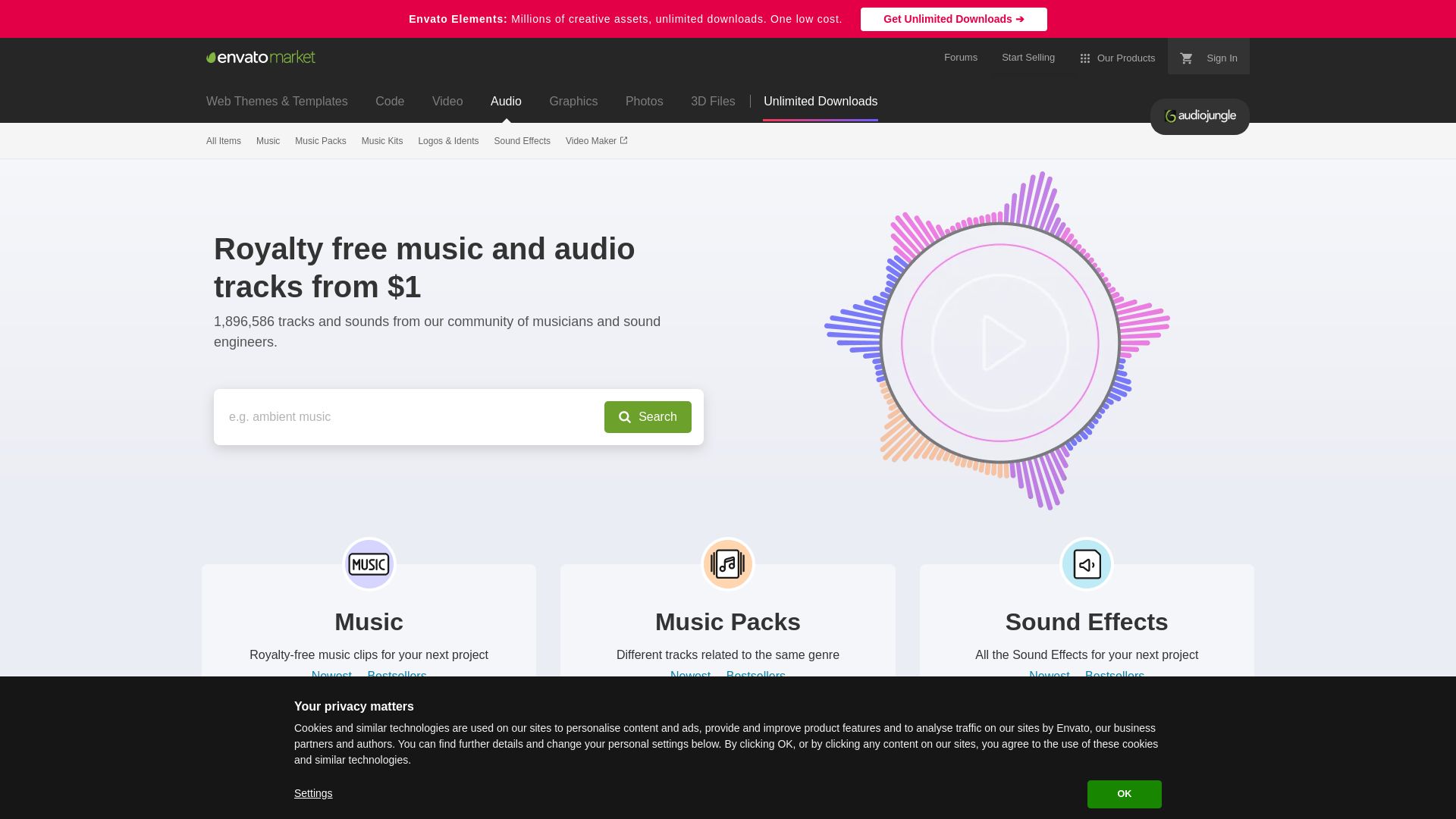1456x819 pixels.
Task: Open the Envato Market logo homepage
Action: pyautogui.click(x=261, y=57)
